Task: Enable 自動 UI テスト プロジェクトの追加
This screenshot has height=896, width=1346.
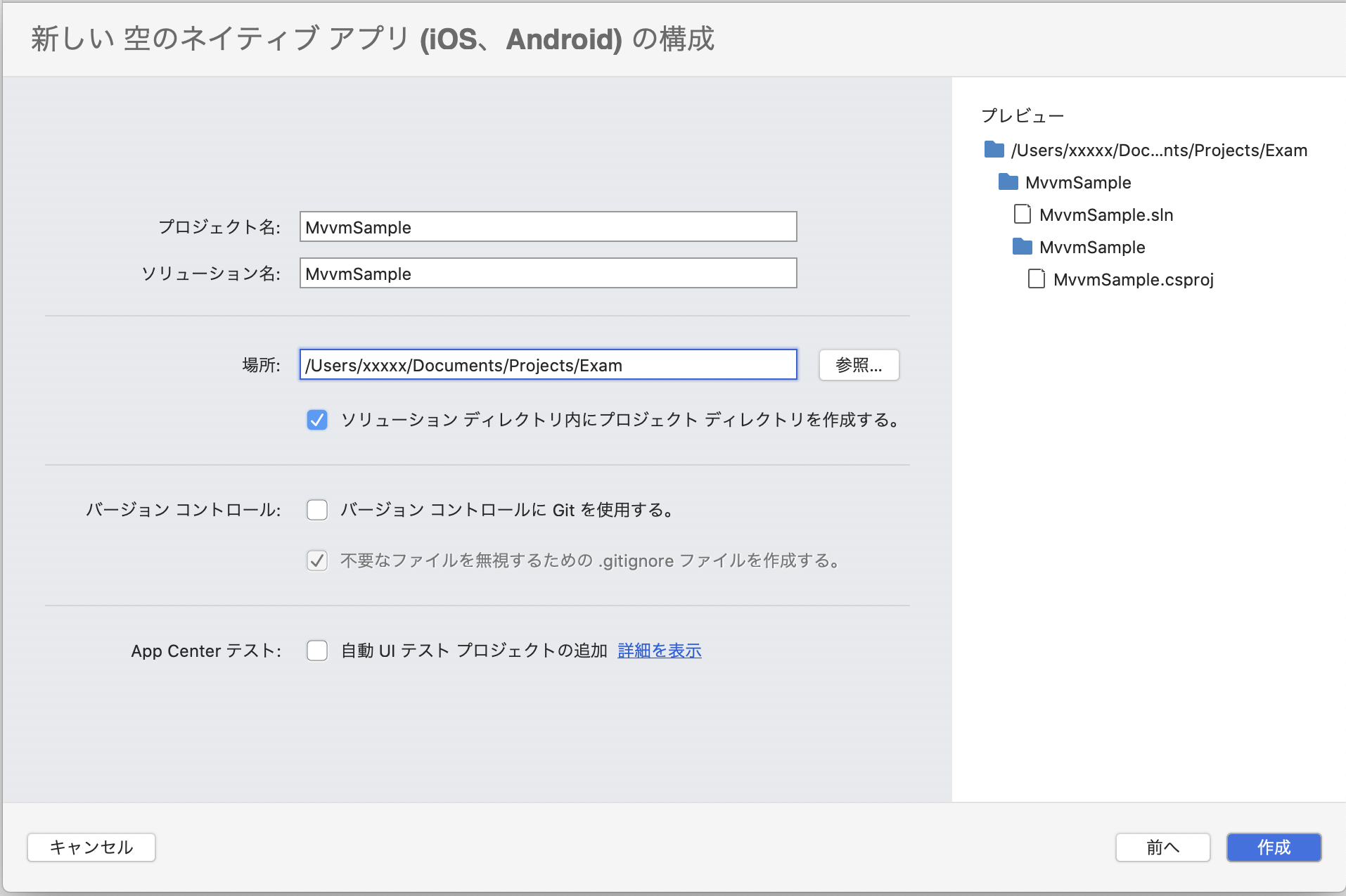Action: point(317,651)
